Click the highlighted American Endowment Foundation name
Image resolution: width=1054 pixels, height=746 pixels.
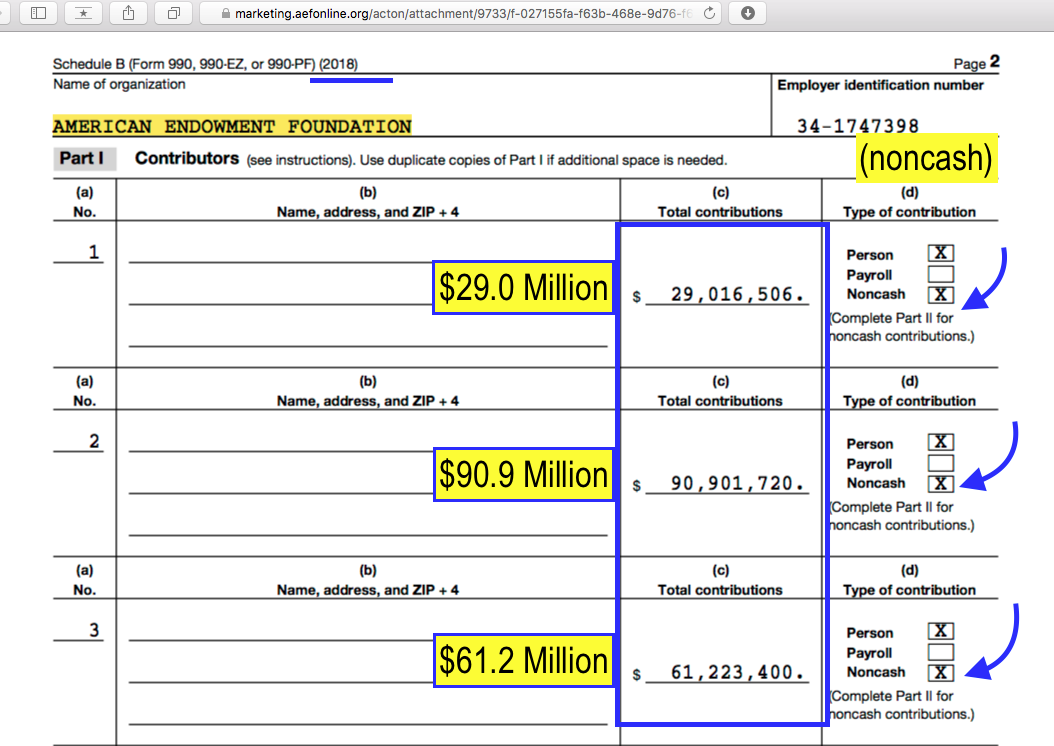(x=232, y=126)
